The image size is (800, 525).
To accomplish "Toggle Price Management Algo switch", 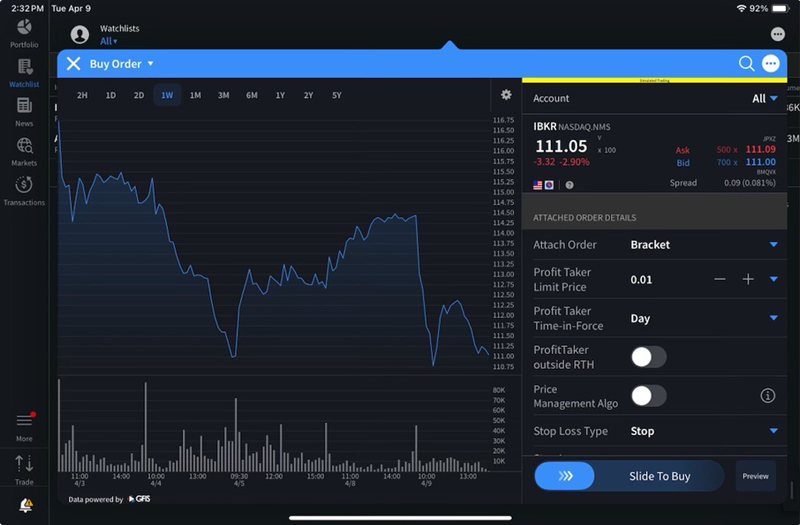I will coord(648,396).
